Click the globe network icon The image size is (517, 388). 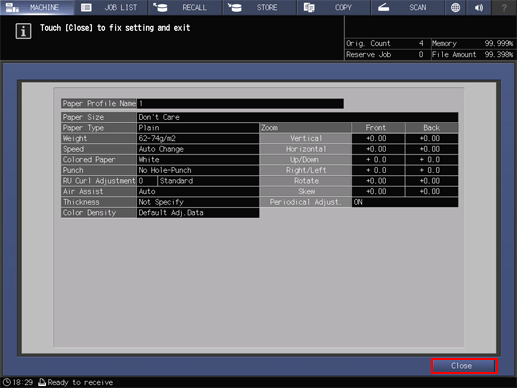click(x=455, y=7)
